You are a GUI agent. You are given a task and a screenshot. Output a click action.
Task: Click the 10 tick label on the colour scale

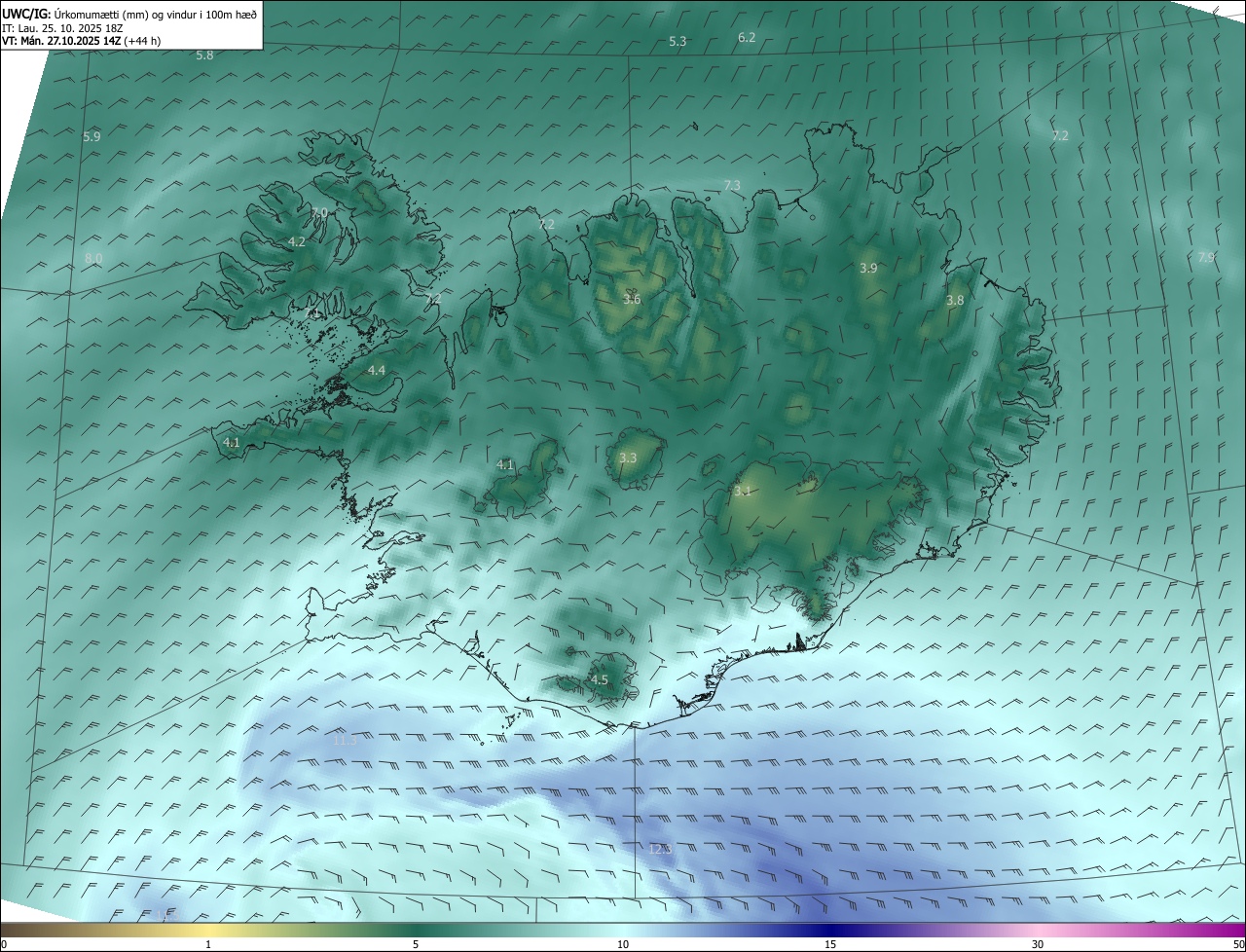click(x=623, y=945)
